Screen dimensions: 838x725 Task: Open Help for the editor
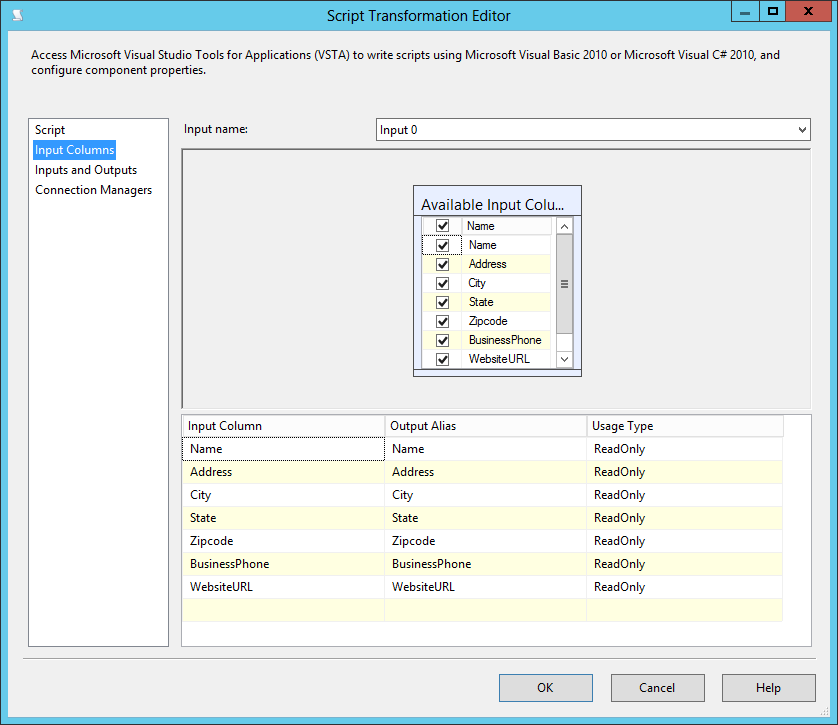[768, 687]
